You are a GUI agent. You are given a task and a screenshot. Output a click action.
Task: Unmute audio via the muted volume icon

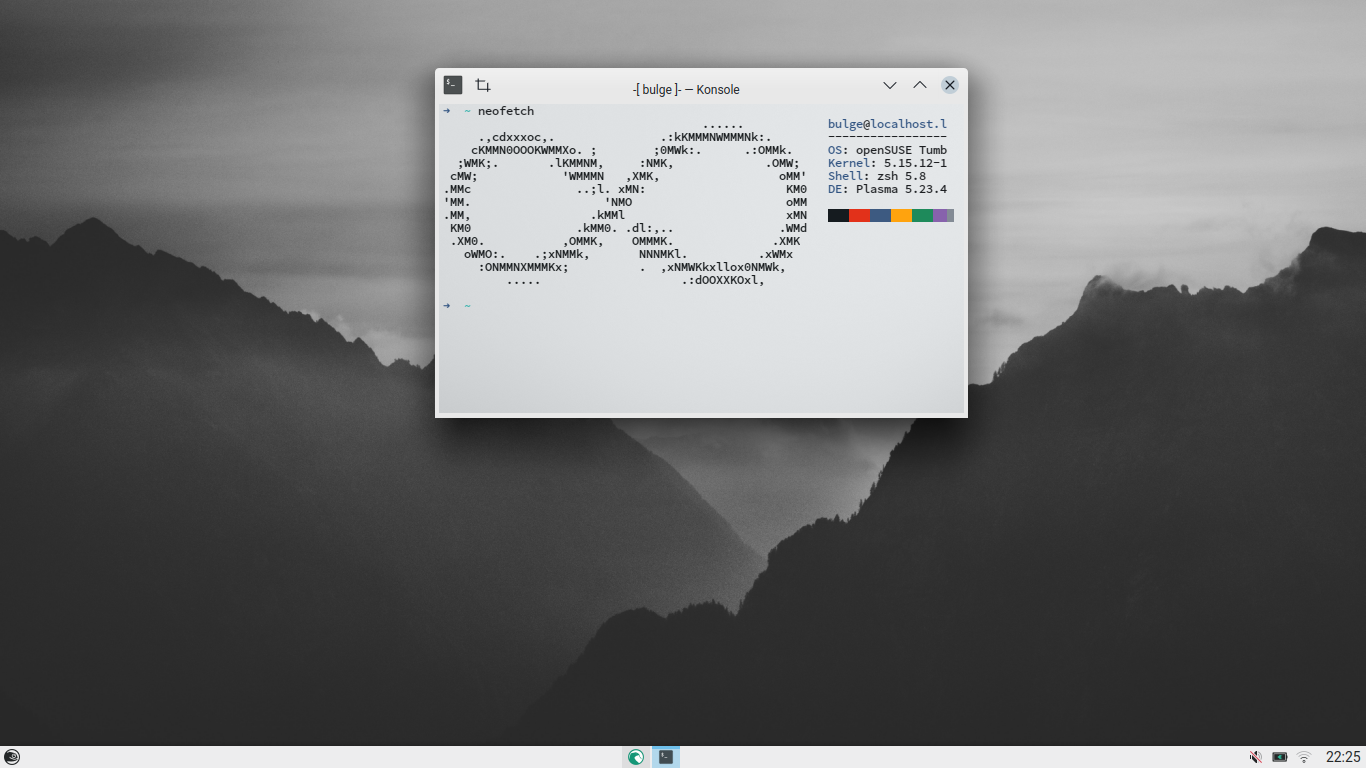click(1255, 757)
